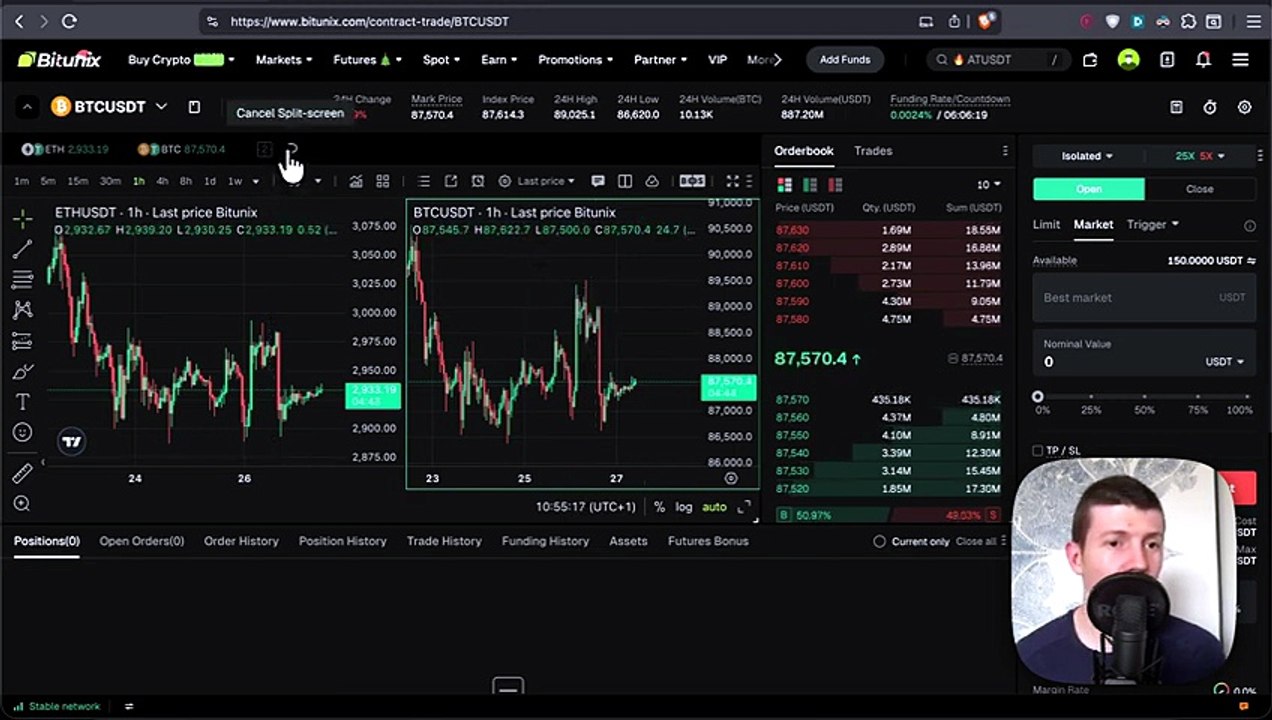The width and height of the screenshot is (1272, 720).
Task: Expand chart to fullscreen
Action: click(x=732, y=181)
